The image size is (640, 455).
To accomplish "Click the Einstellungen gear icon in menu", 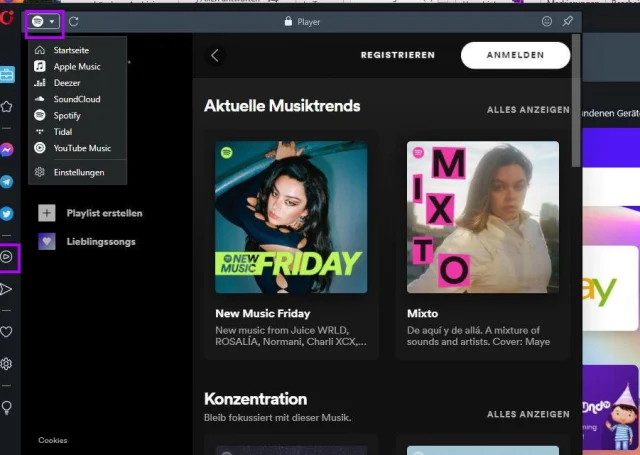I will tap(40, 172).
